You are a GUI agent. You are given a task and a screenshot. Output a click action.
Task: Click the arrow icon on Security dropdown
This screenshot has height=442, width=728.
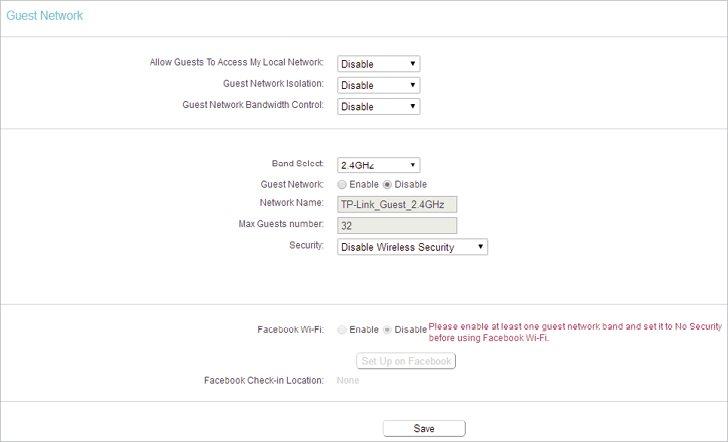[x=481, y=247]
